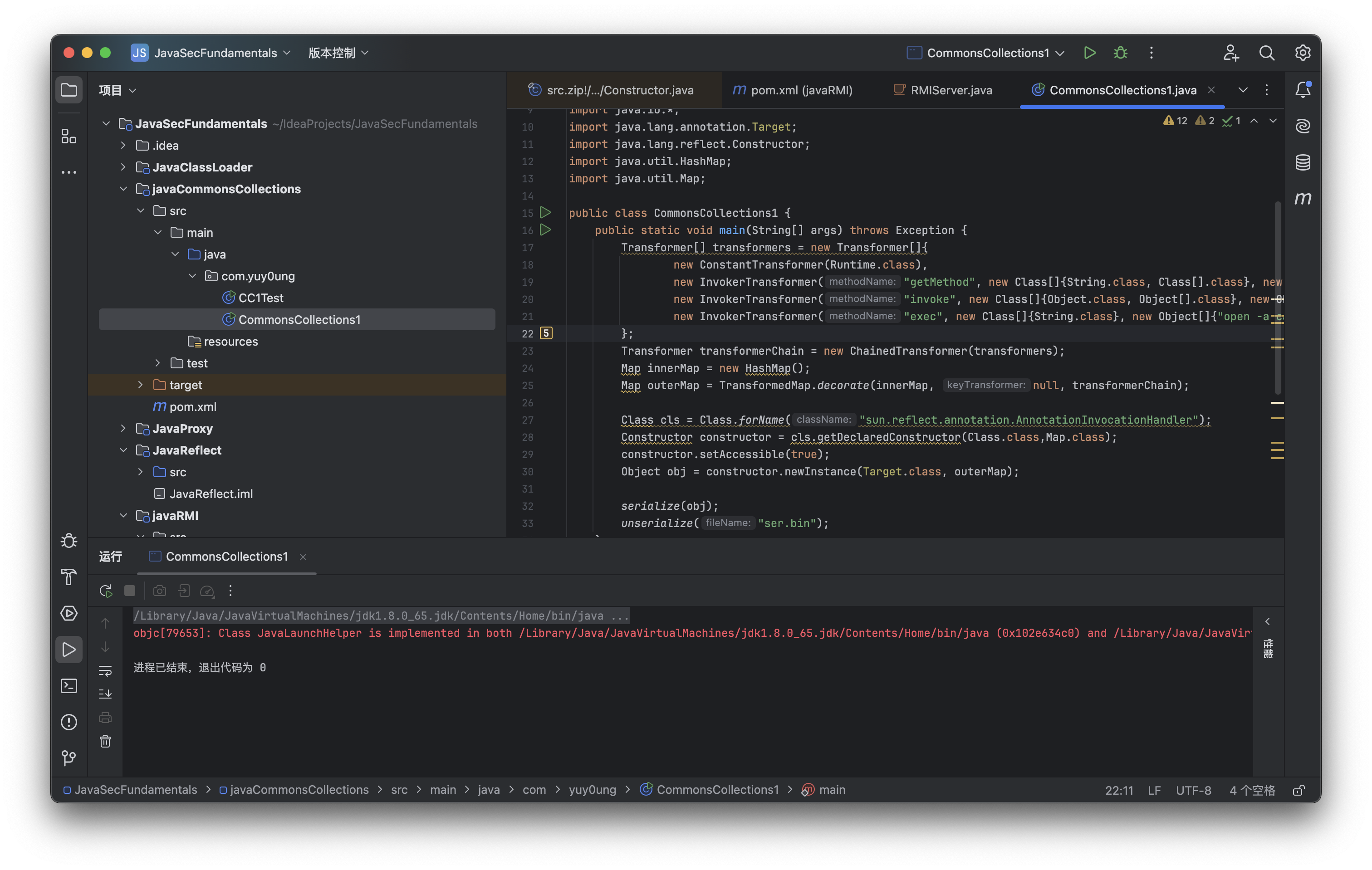The height and width of the screenshot is (870, 1372).
Task: Click the Notifications bell icon
Action: coord(1303,90)
